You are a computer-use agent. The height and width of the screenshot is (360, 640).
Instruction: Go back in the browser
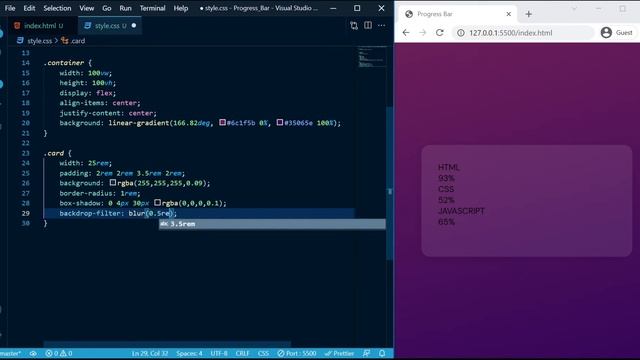406,33
